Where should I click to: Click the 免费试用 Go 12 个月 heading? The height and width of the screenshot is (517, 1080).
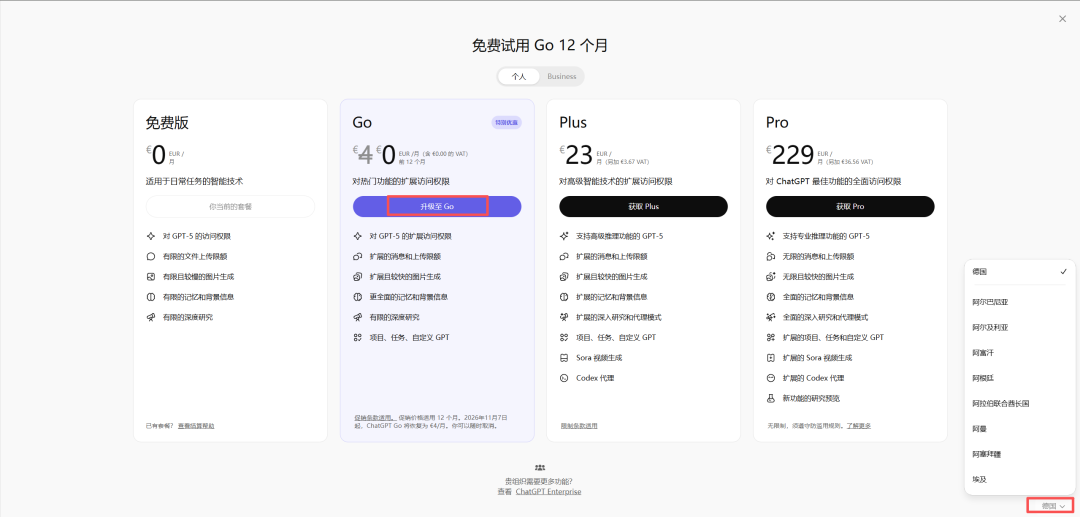[540, 45]
